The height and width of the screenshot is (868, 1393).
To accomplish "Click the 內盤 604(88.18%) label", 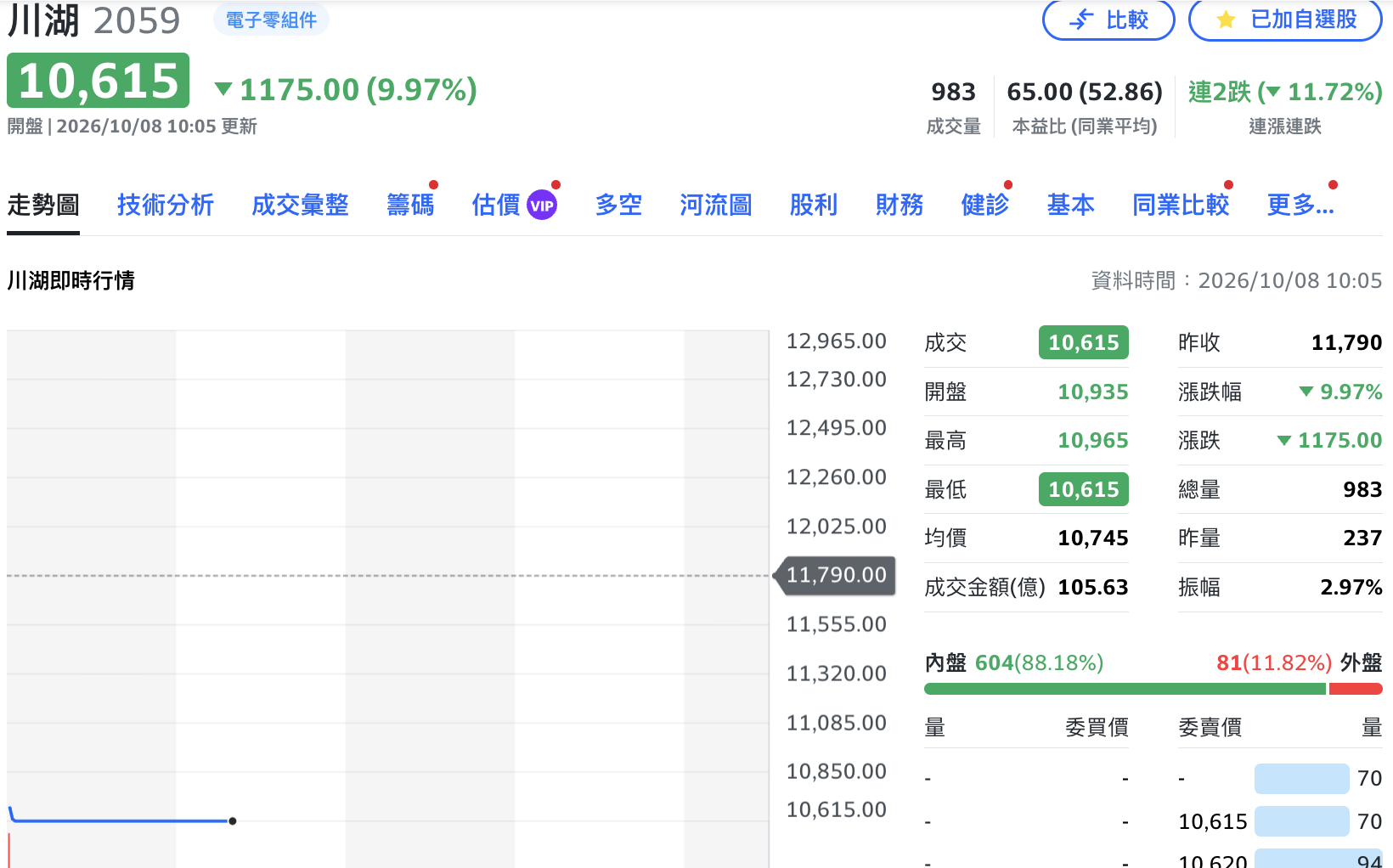I will point(1014,662).
